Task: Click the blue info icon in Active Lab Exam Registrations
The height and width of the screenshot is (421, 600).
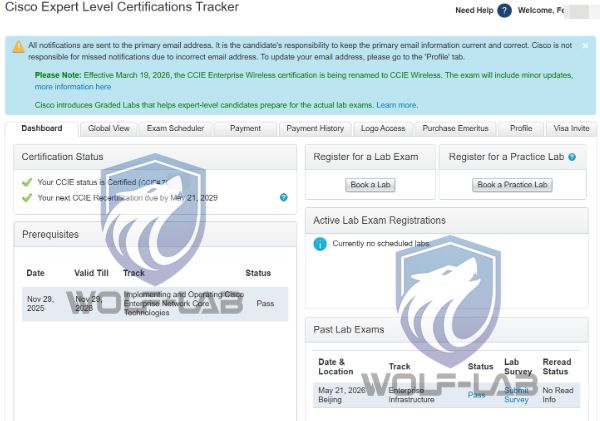Action: tap(320, 244)
